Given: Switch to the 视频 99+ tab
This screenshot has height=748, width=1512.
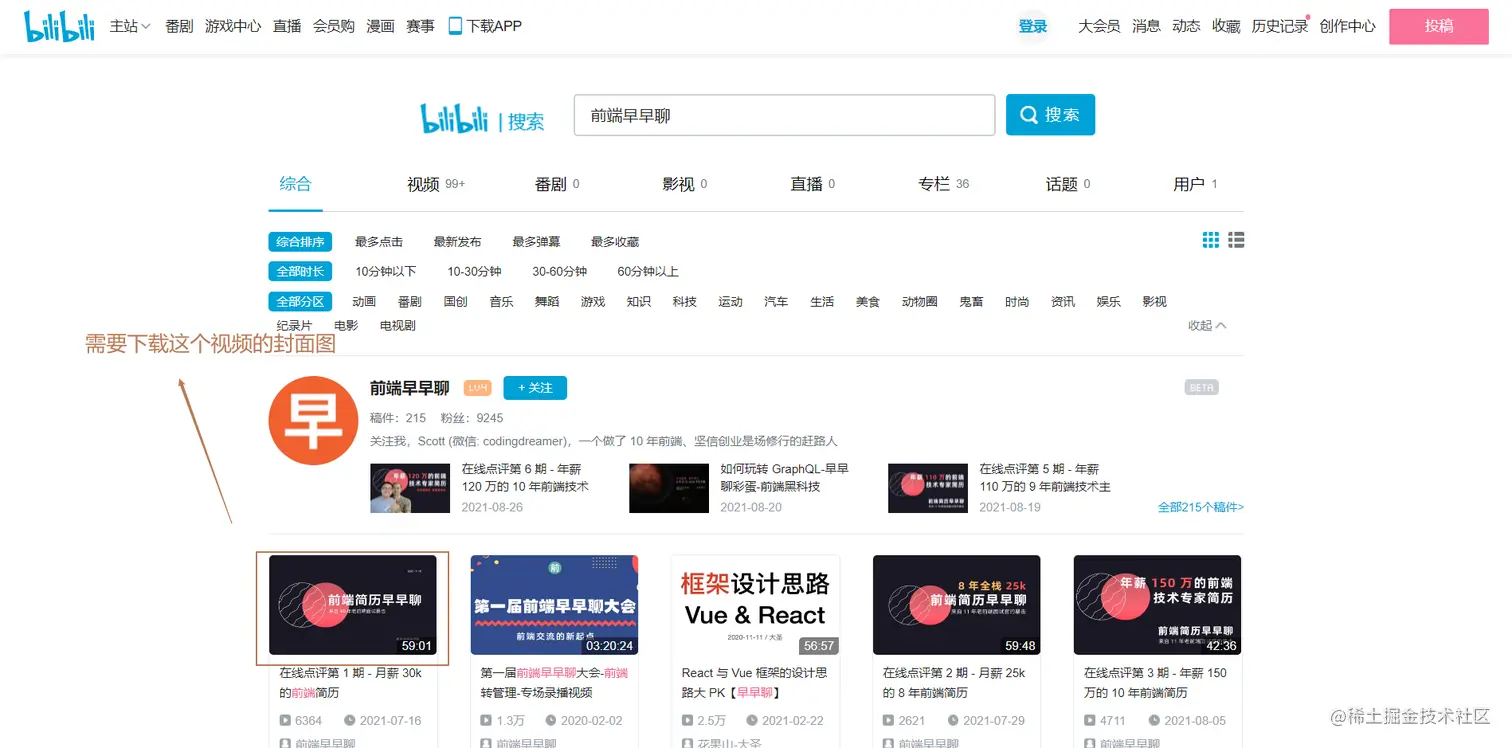Looking at the screenshot, I should pos(435,184).
